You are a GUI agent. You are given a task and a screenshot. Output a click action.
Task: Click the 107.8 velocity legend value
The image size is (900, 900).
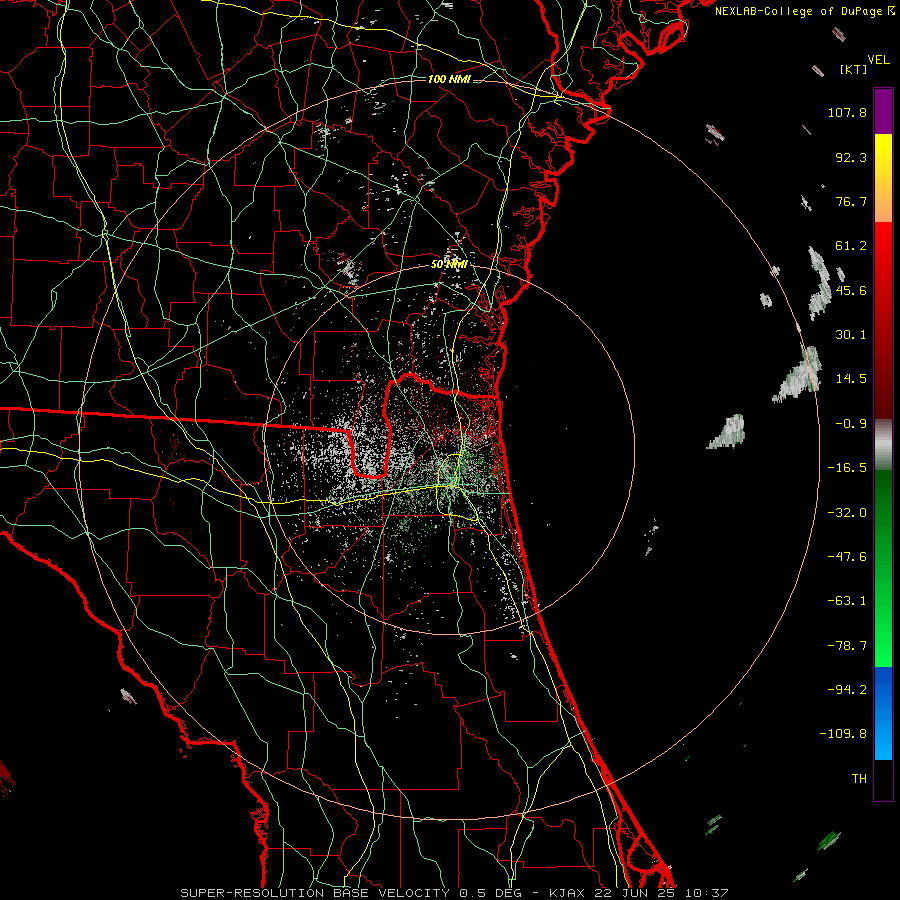(847, 112)
